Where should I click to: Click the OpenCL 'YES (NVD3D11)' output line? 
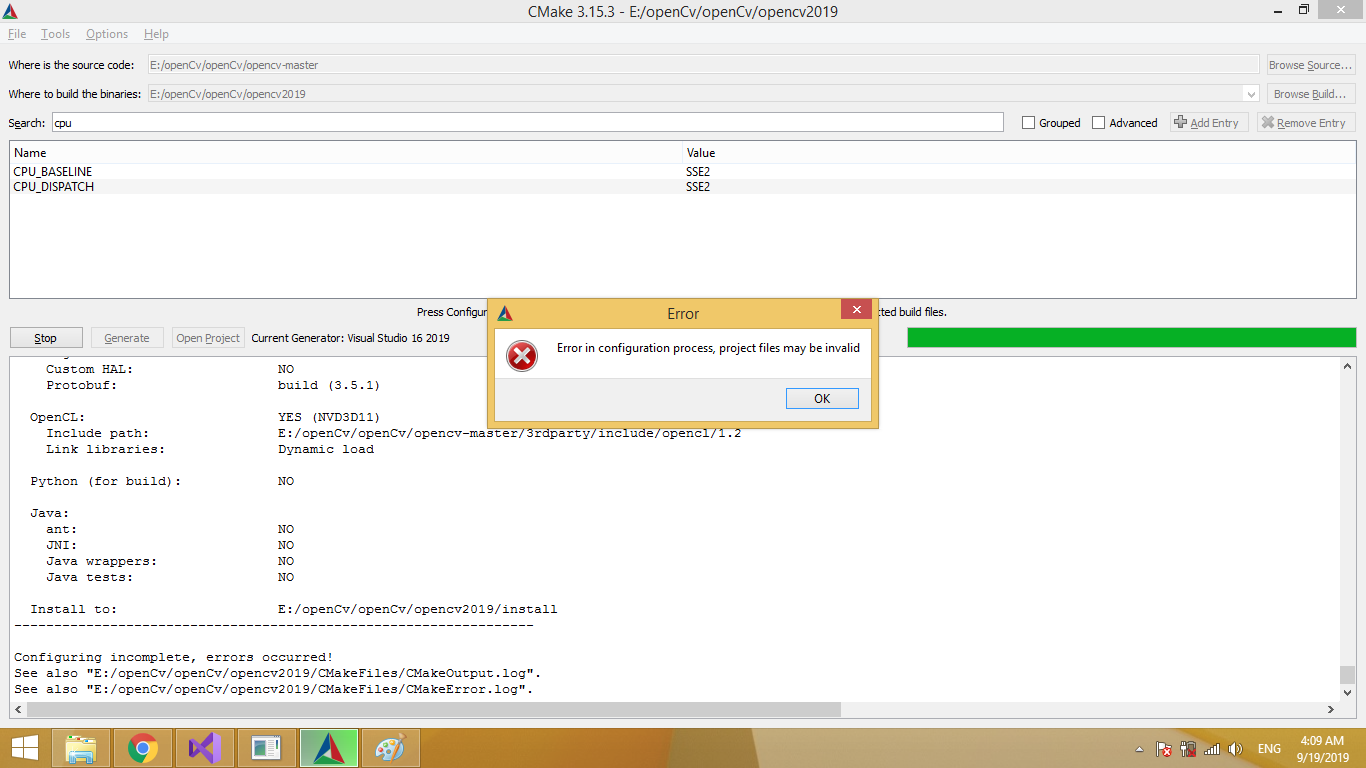(206, 417)
